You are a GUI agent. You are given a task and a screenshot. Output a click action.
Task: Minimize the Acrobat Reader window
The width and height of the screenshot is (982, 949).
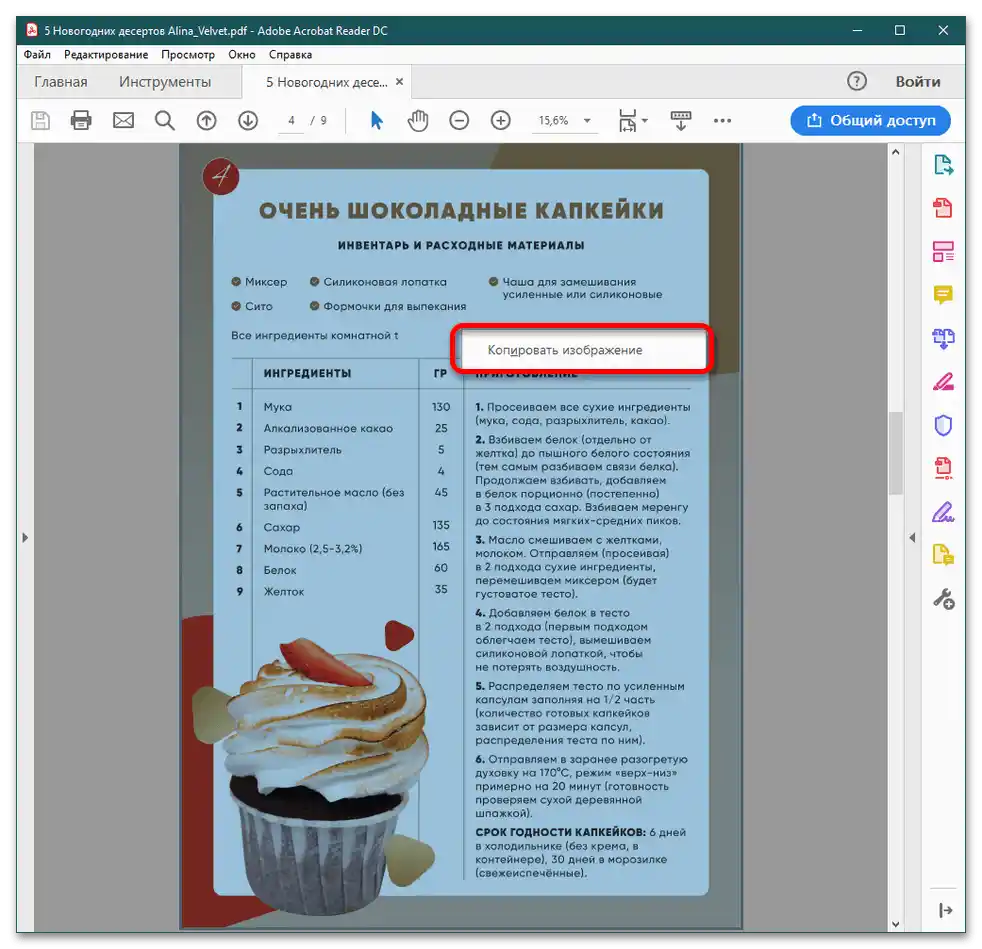pyautogui.click(x=857, y=30)
